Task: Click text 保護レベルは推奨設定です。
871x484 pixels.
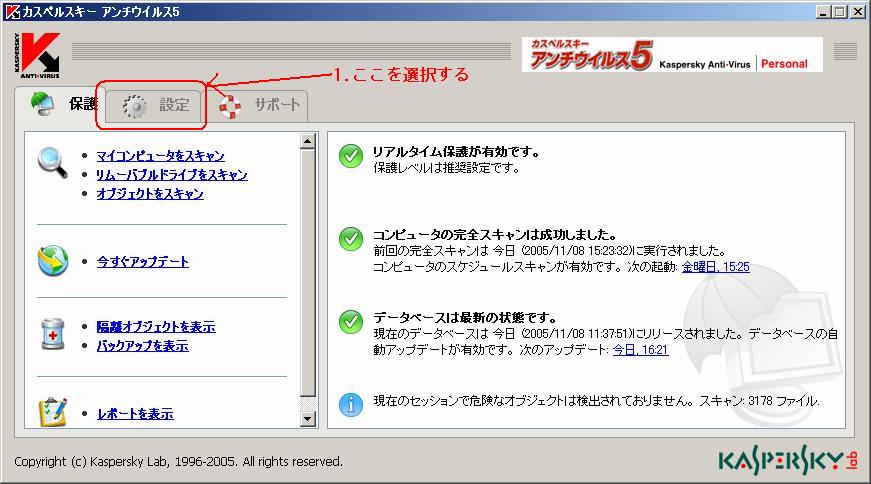Action: [x=447, y=168]
